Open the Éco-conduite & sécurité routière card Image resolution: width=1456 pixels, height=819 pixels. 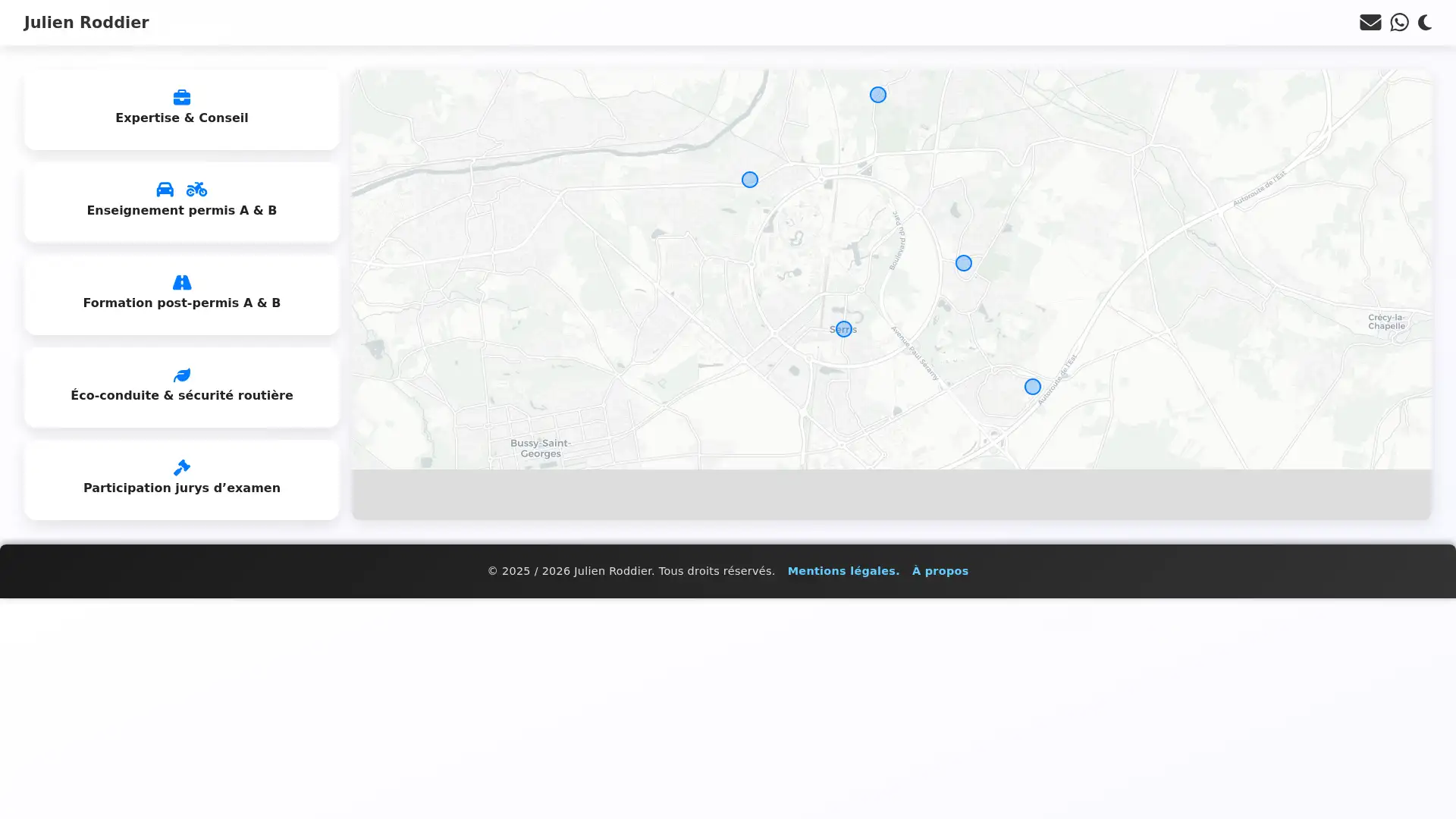click(x=181, y=388)
